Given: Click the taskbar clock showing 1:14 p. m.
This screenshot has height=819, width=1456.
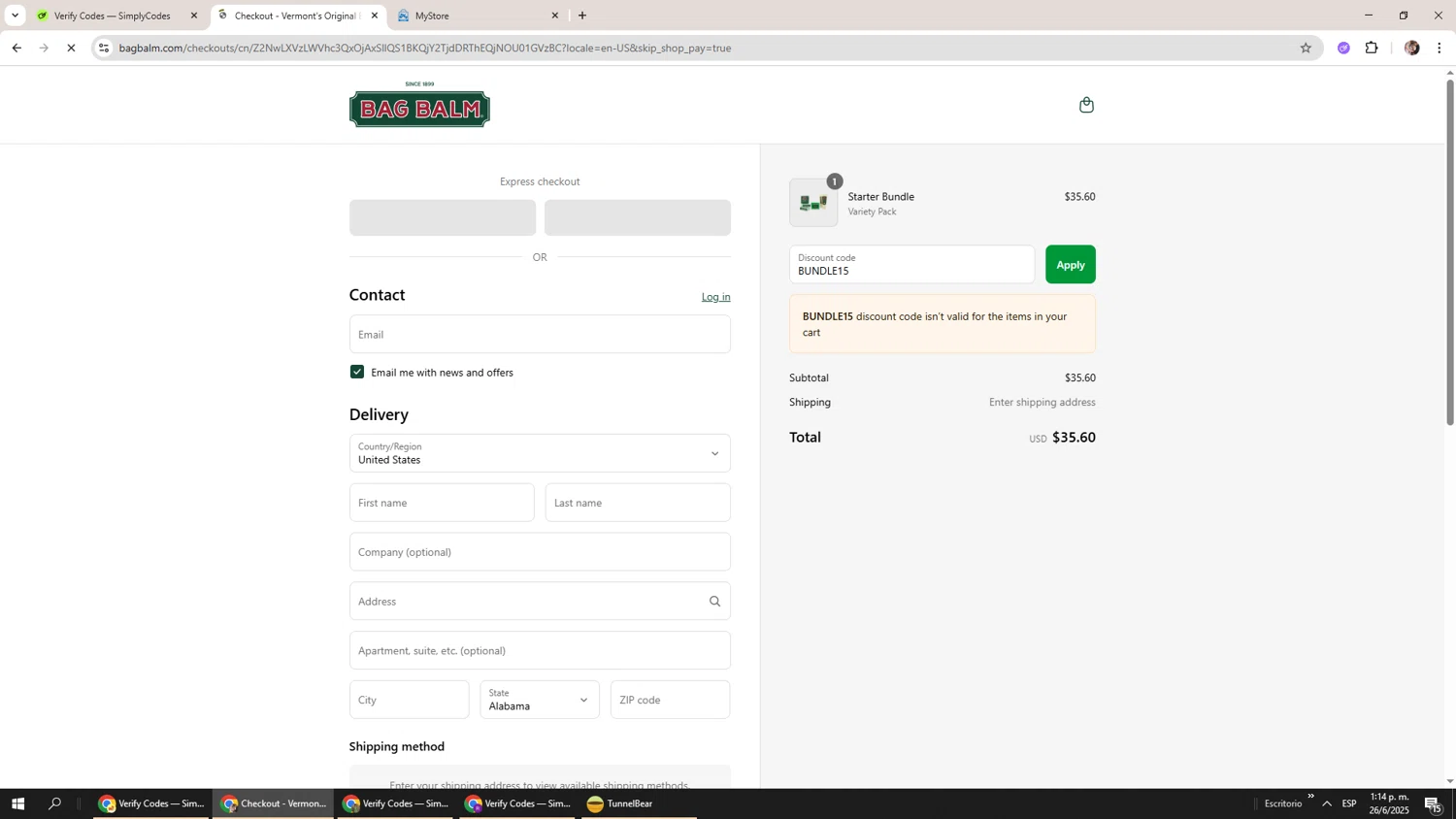Looking at the screenshot, I should tap(1389, 803).
